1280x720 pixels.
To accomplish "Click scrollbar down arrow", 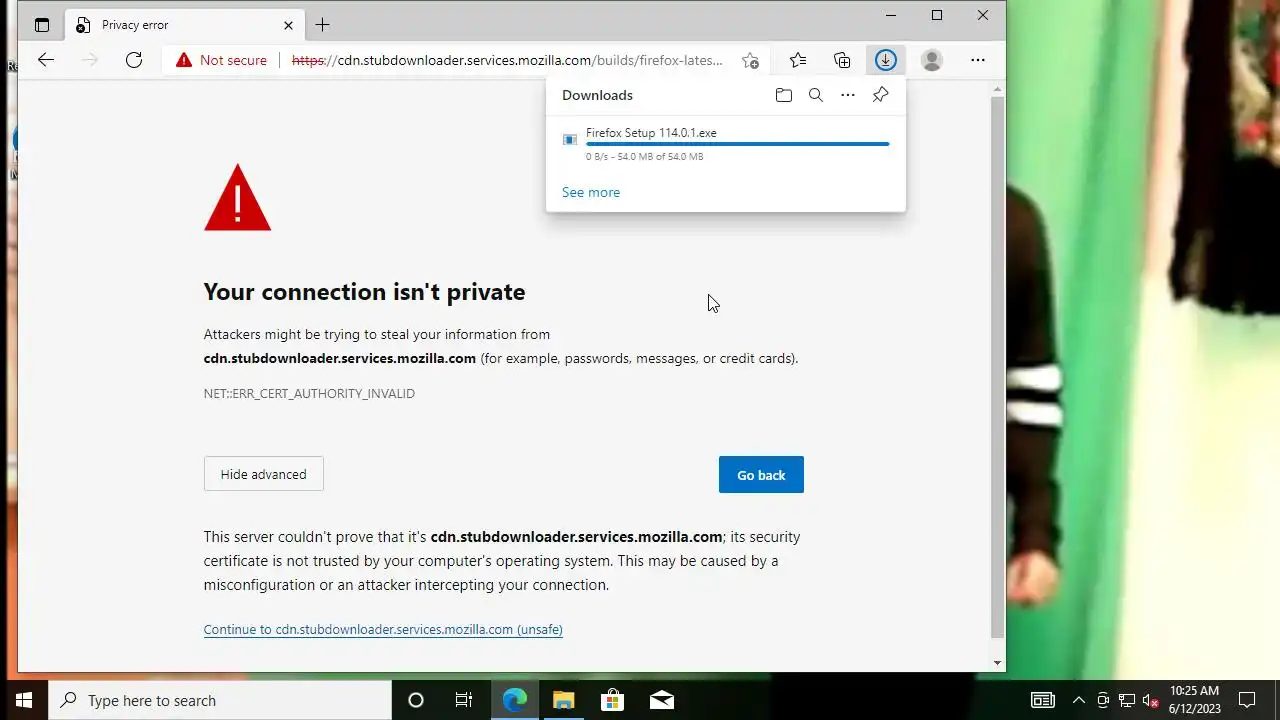I will (x=997, y=663).
